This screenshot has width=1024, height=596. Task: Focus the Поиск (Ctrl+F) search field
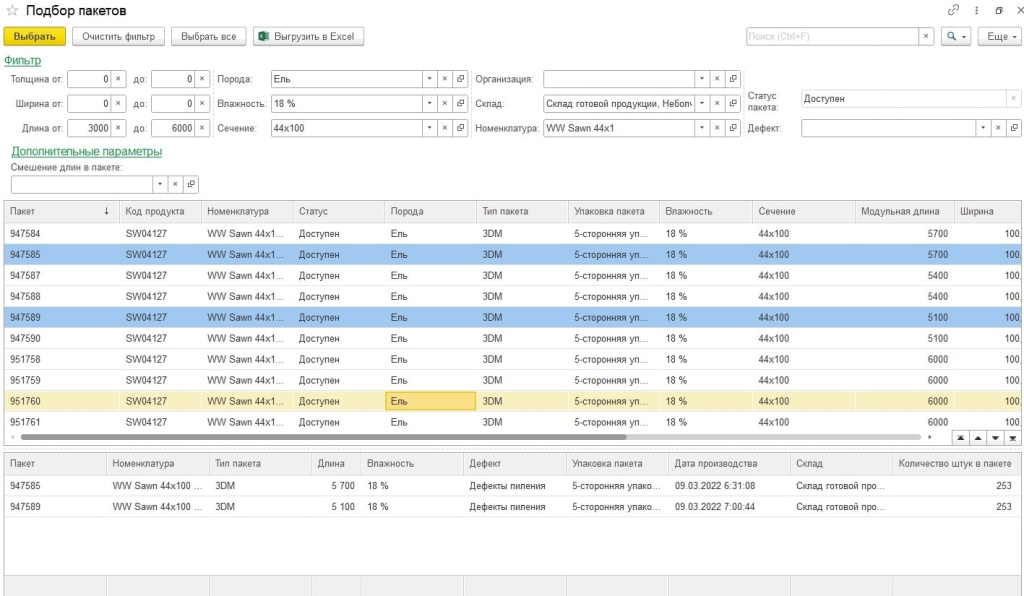pyautogui.click(x=833, y=37)
